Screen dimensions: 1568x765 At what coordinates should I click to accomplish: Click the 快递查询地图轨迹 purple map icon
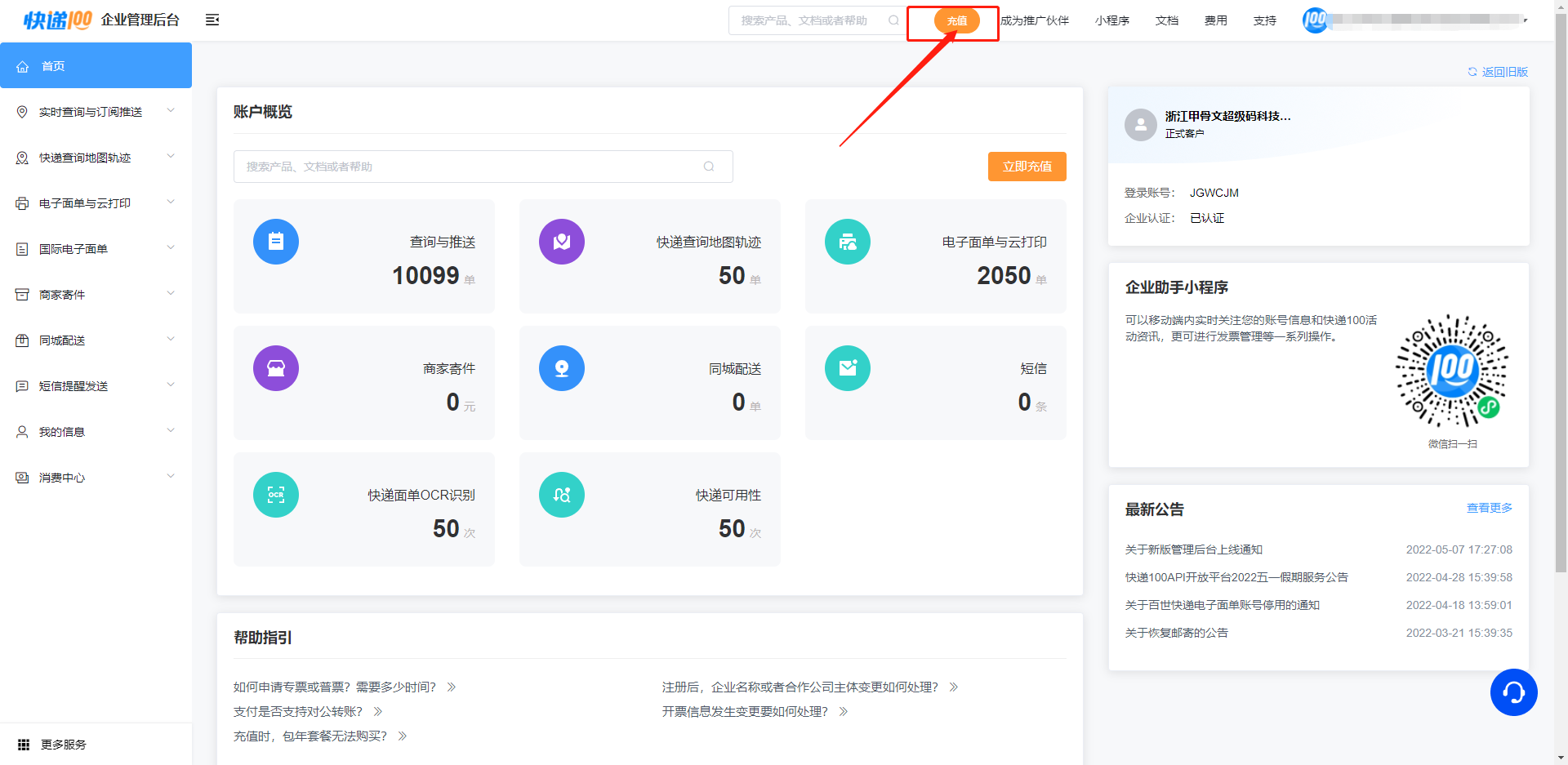tap(562, 242)
